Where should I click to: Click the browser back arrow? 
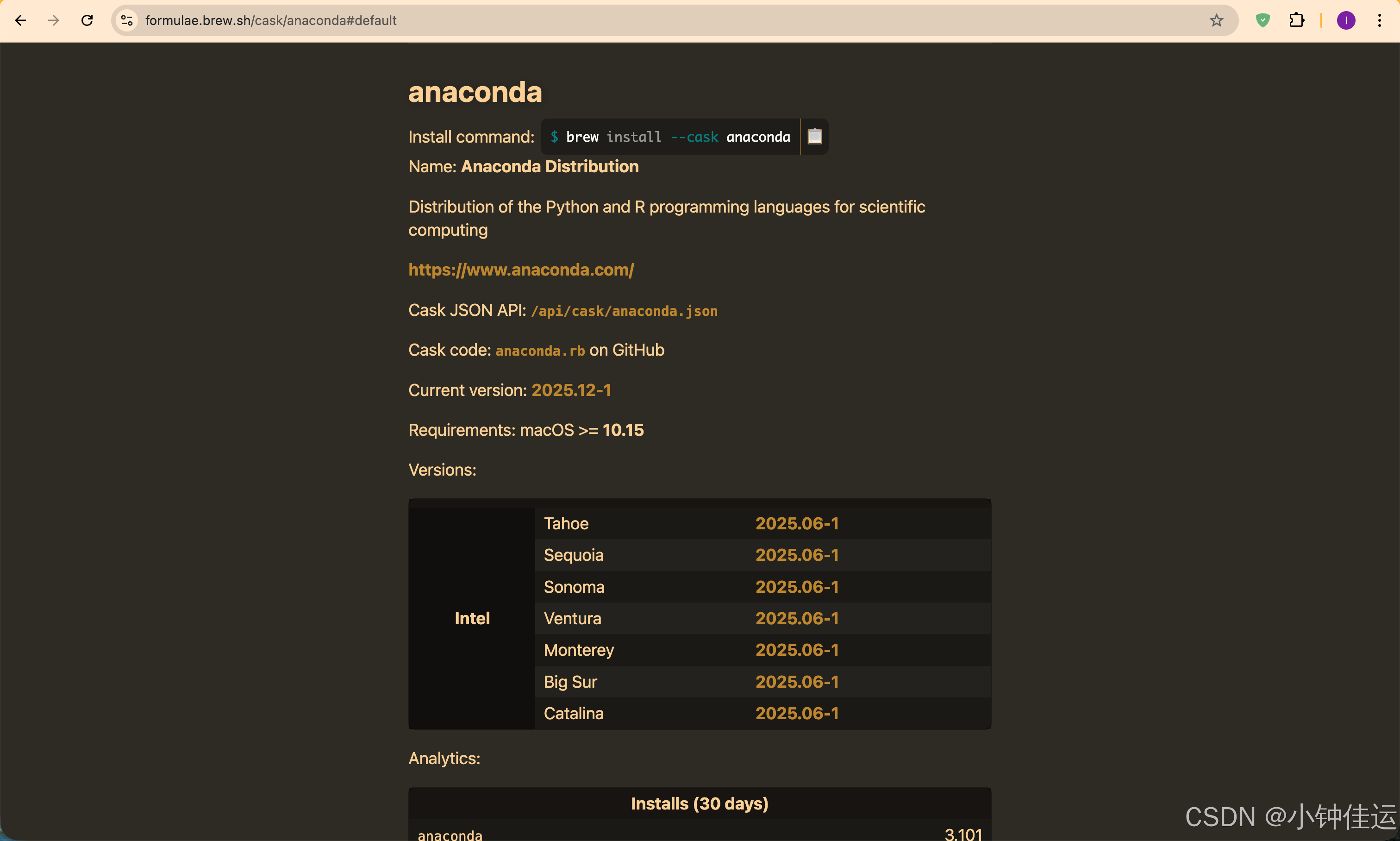tap(21, 20)
